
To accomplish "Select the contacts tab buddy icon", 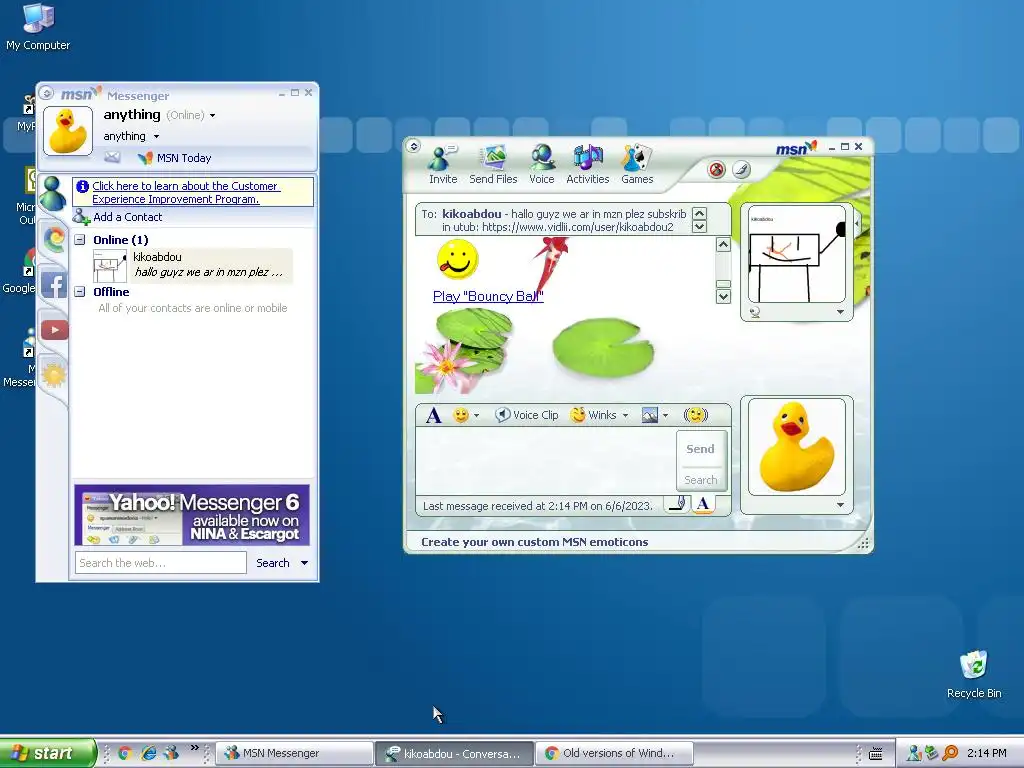I will [x=52, y=193].
